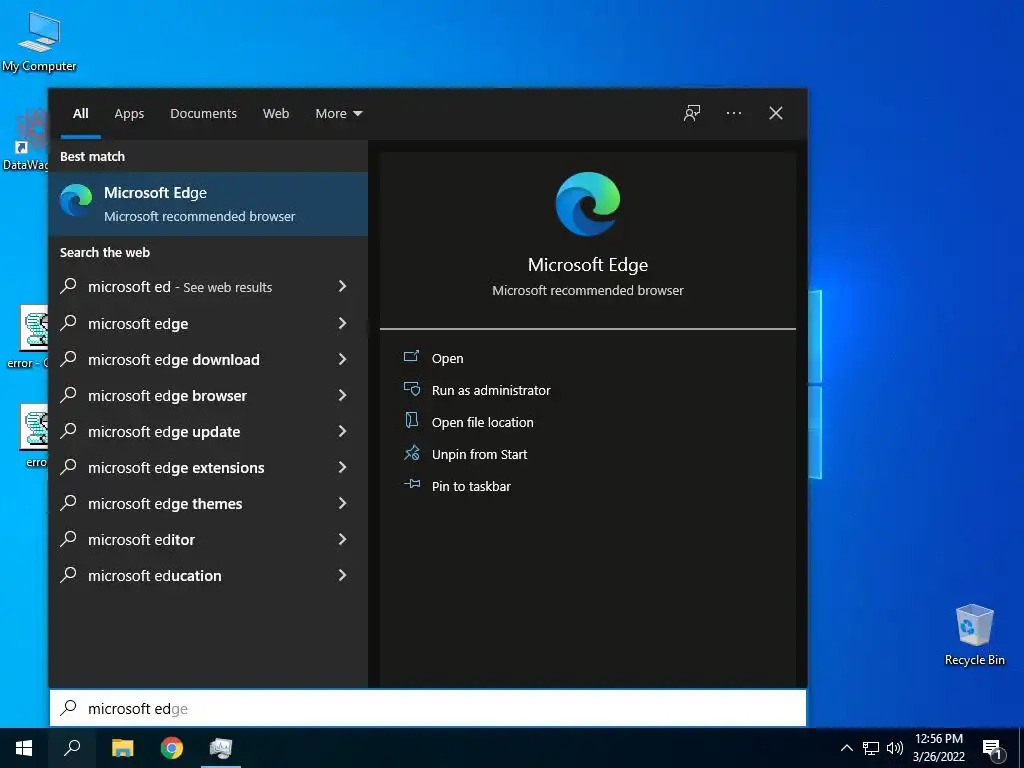Select 'microsoft edge browser' web suggestion

point(208,395)
